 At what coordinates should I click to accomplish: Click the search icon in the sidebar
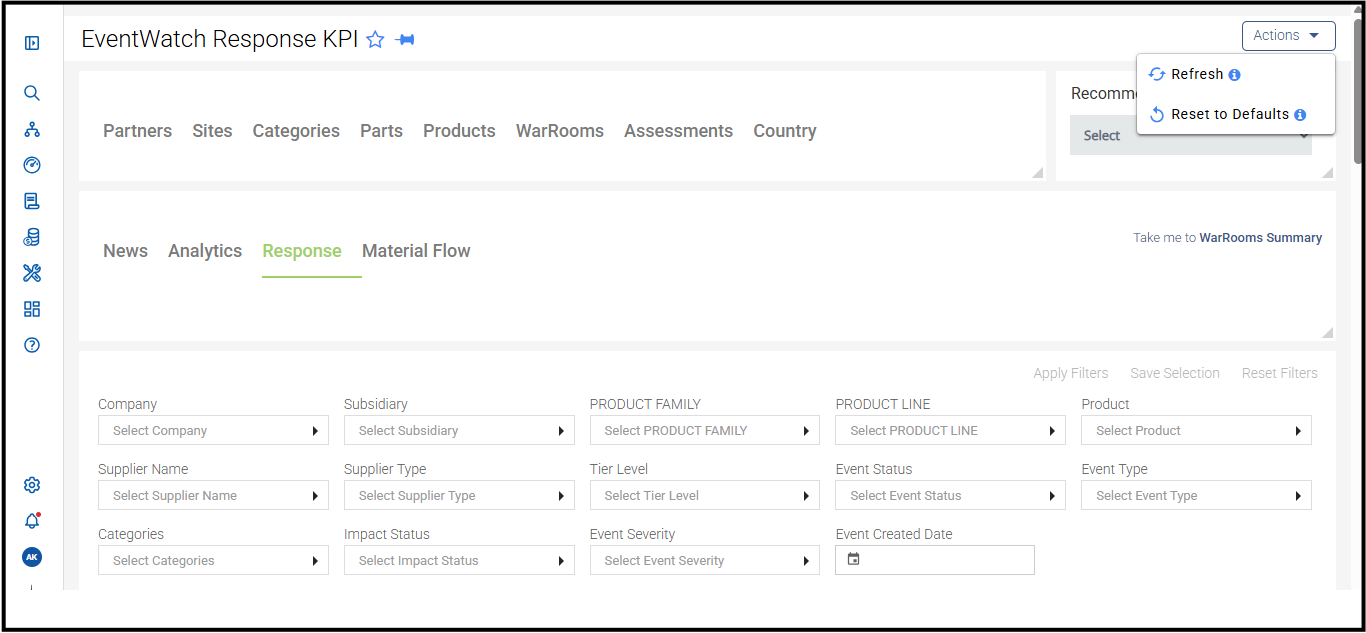(x=32, y=93)
